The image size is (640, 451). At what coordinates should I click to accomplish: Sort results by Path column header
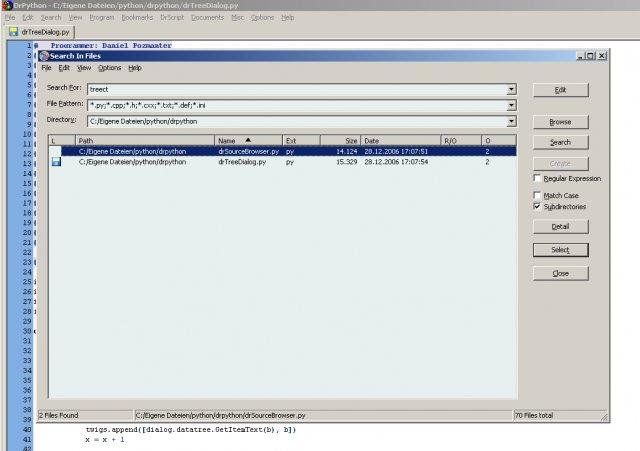(145, 140)
